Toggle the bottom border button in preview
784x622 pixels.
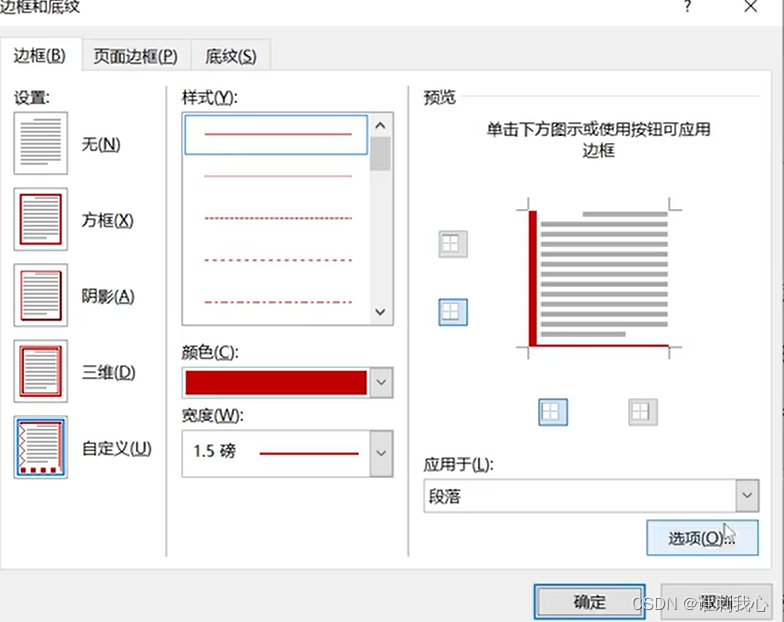pyautogui.click(x=453, y=312)
